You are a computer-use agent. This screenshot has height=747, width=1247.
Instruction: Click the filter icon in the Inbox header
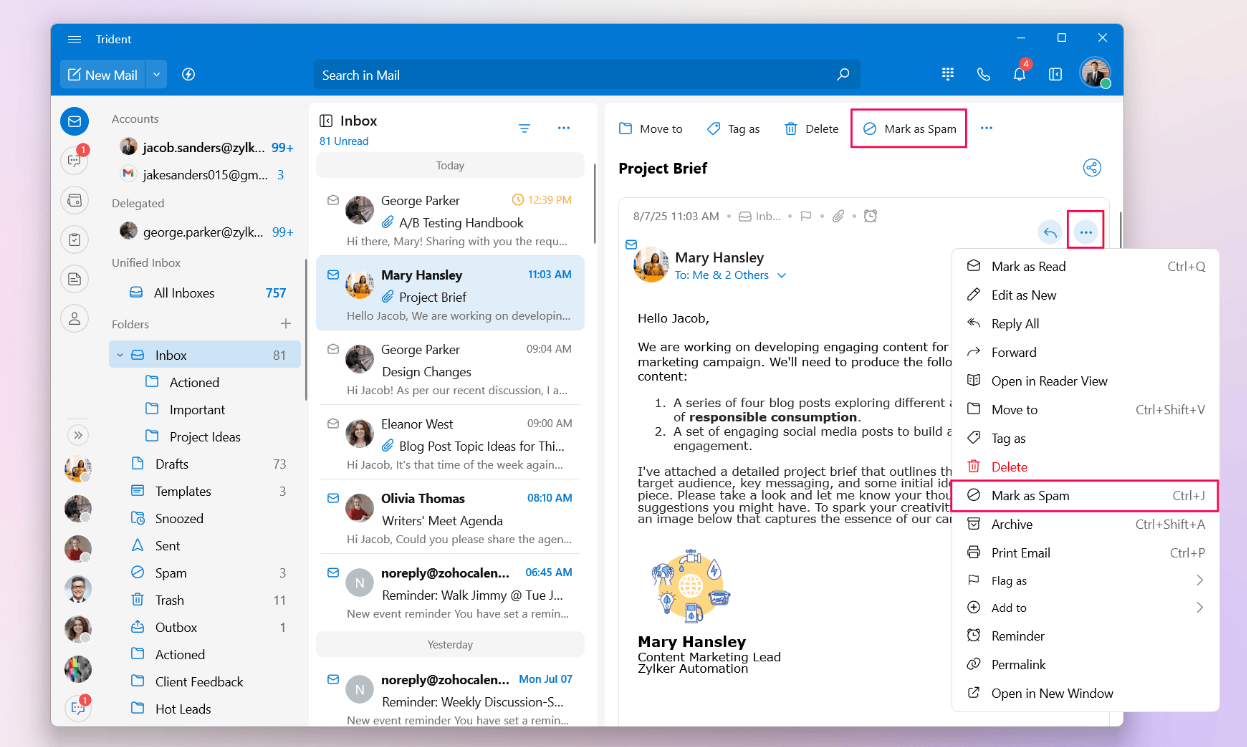pyautogui.click(x=525, y=128)
